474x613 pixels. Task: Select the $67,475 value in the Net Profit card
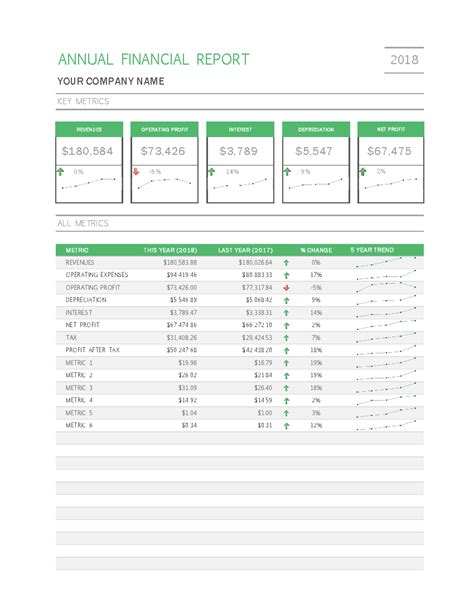(389, 151)
